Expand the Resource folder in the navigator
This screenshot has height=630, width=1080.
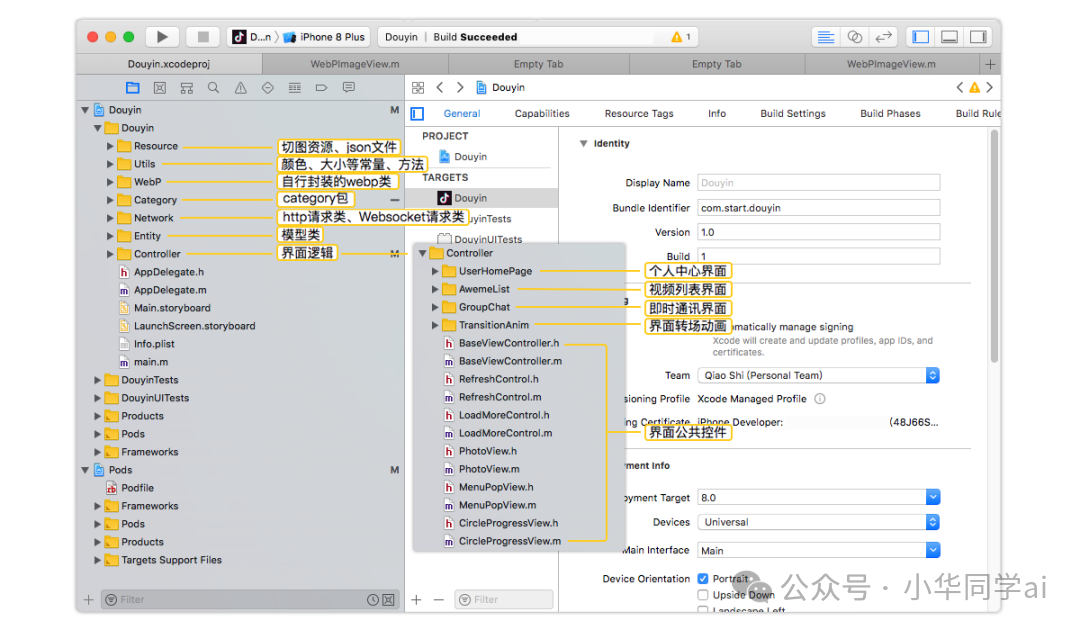point(111,146)
